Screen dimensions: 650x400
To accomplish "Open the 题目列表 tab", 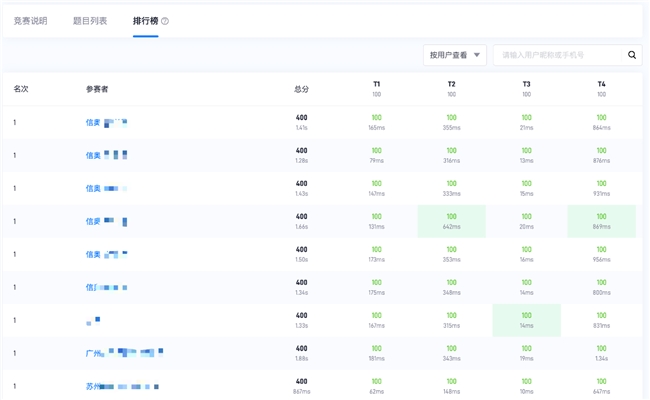I will 90,21.
